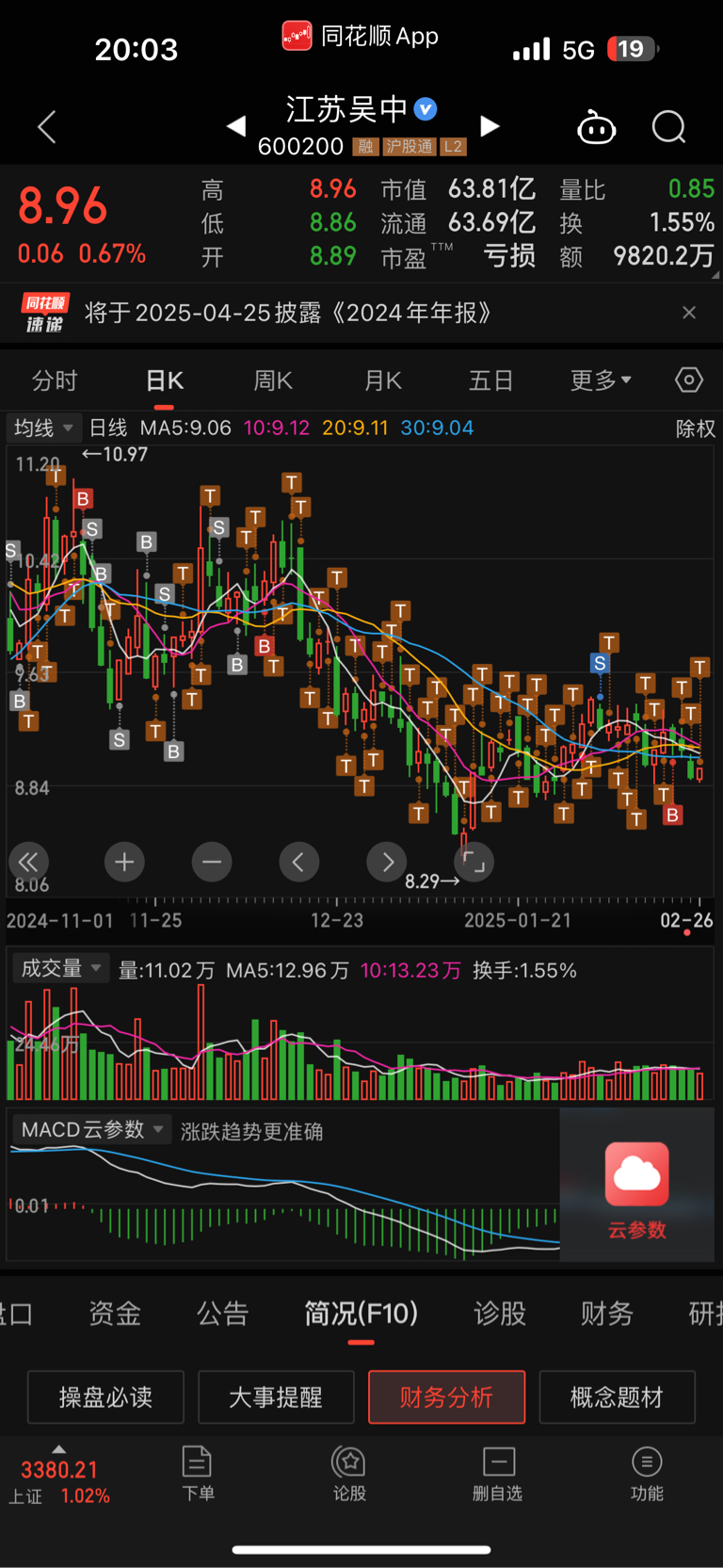The image size is (723, 1568).
Task: Move chart left with left chevron button
Action: pyautogui.click(x=298, y=862)
